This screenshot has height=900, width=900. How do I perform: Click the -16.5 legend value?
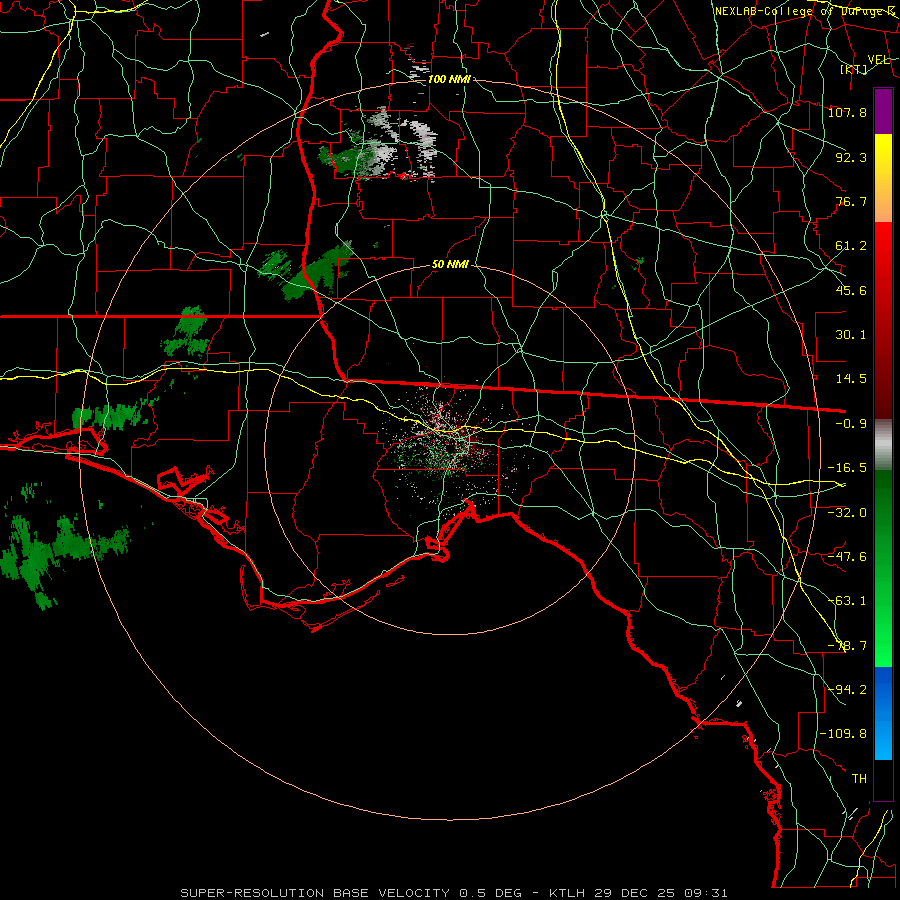coord(847,468)
